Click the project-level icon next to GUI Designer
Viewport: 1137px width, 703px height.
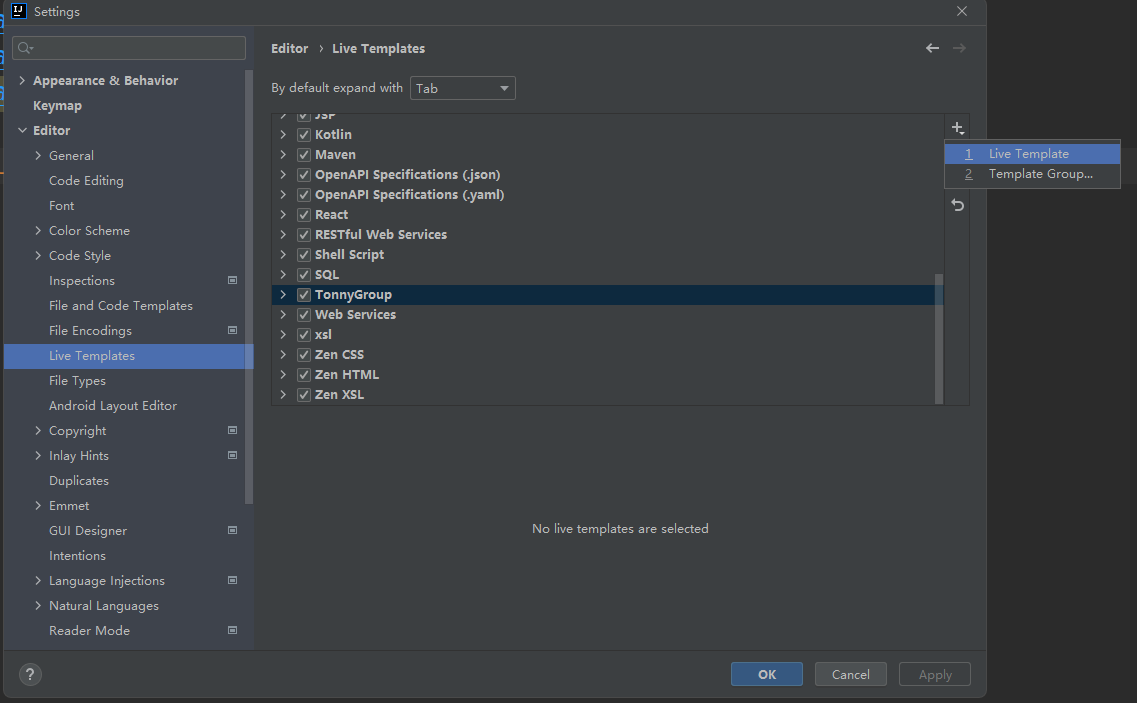(x=233, y=530)
